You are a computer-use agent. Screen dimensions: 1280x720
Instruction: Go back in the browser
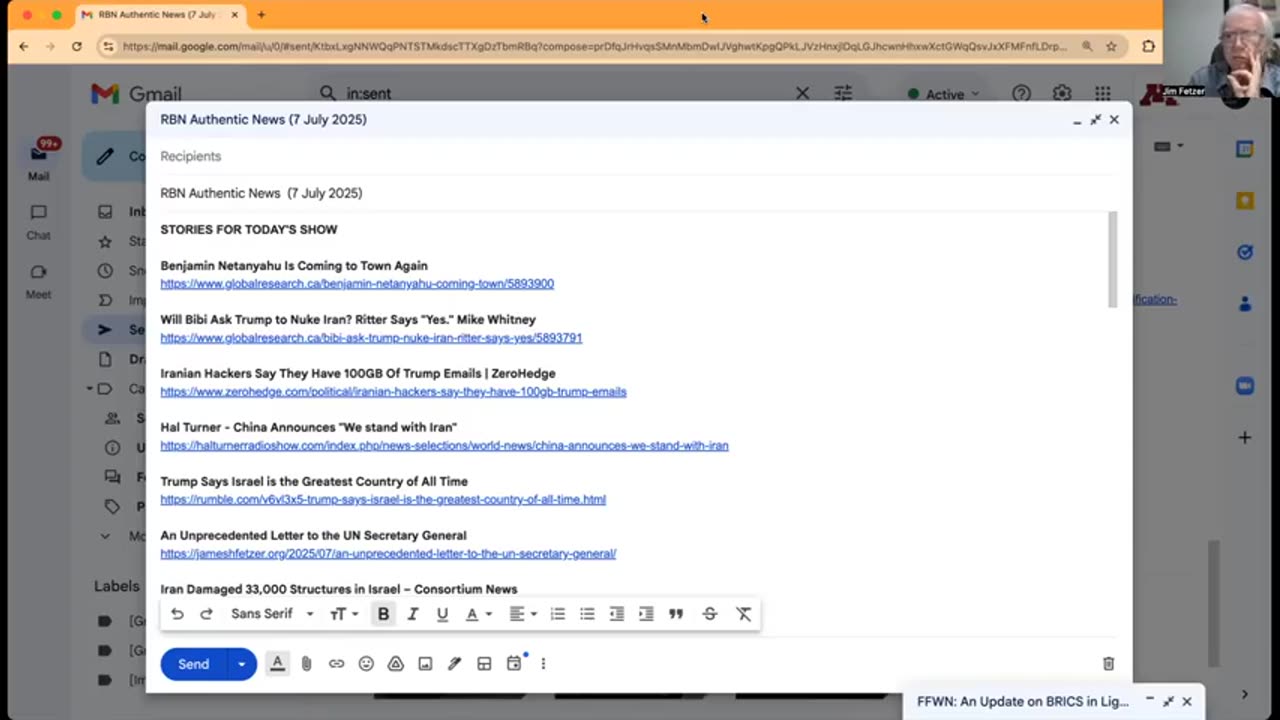24,46
